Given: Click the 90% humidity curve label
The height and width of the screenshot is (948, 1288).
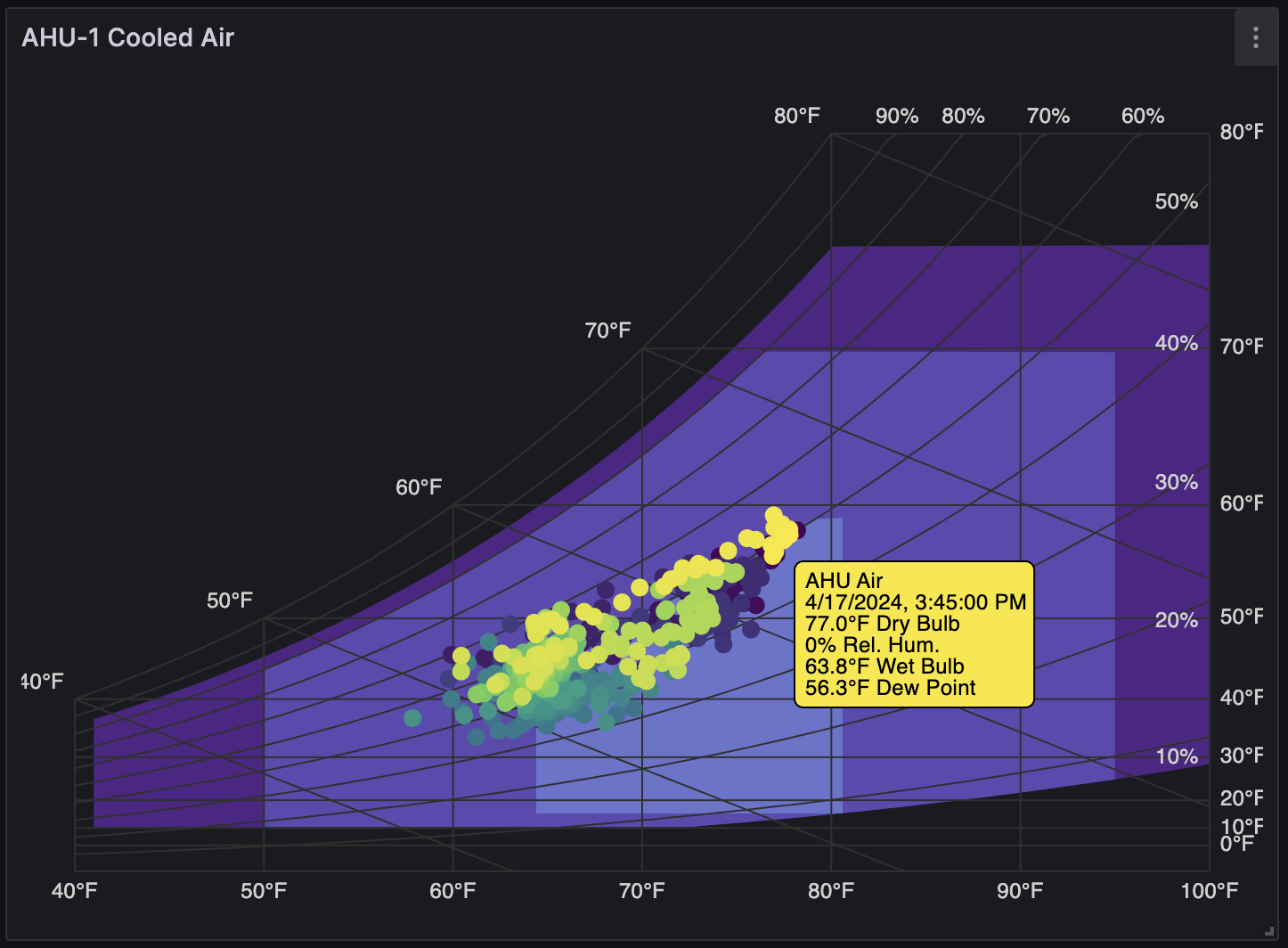Looking at the screenshot, I should point(897,116).
